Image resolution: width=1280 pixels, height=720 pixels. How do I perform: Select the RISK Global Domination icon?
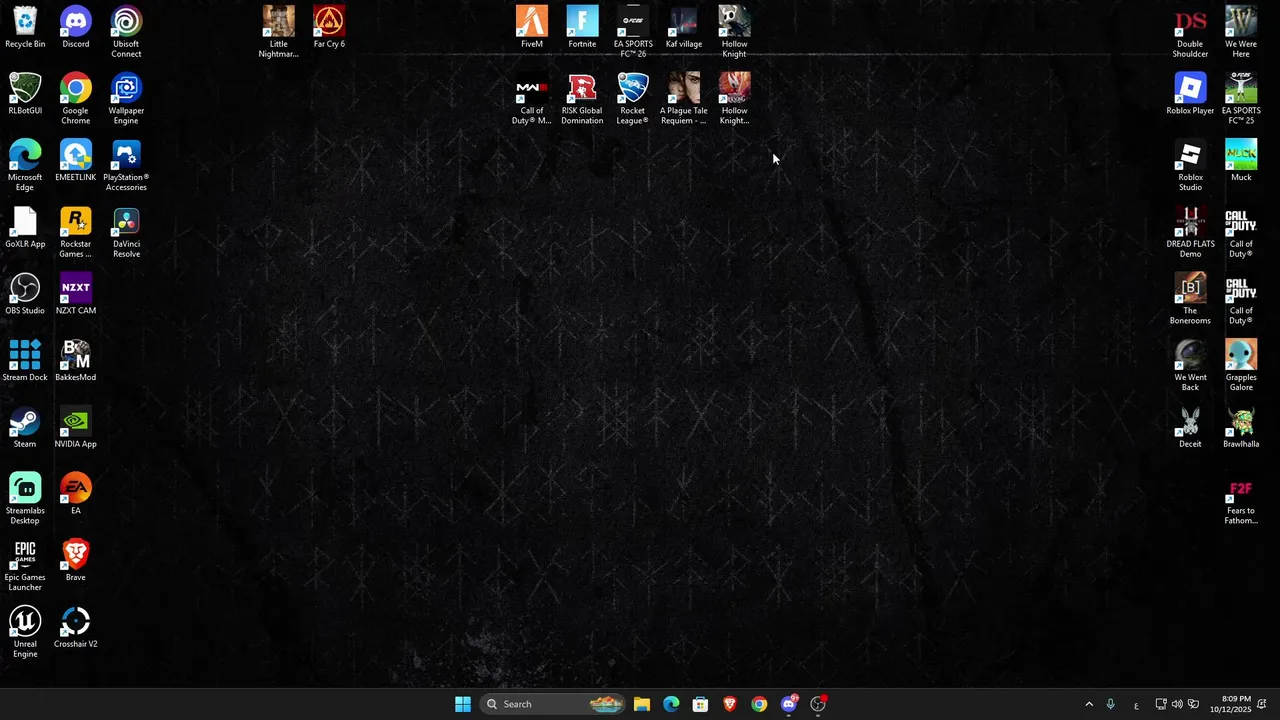coord(582,99)
